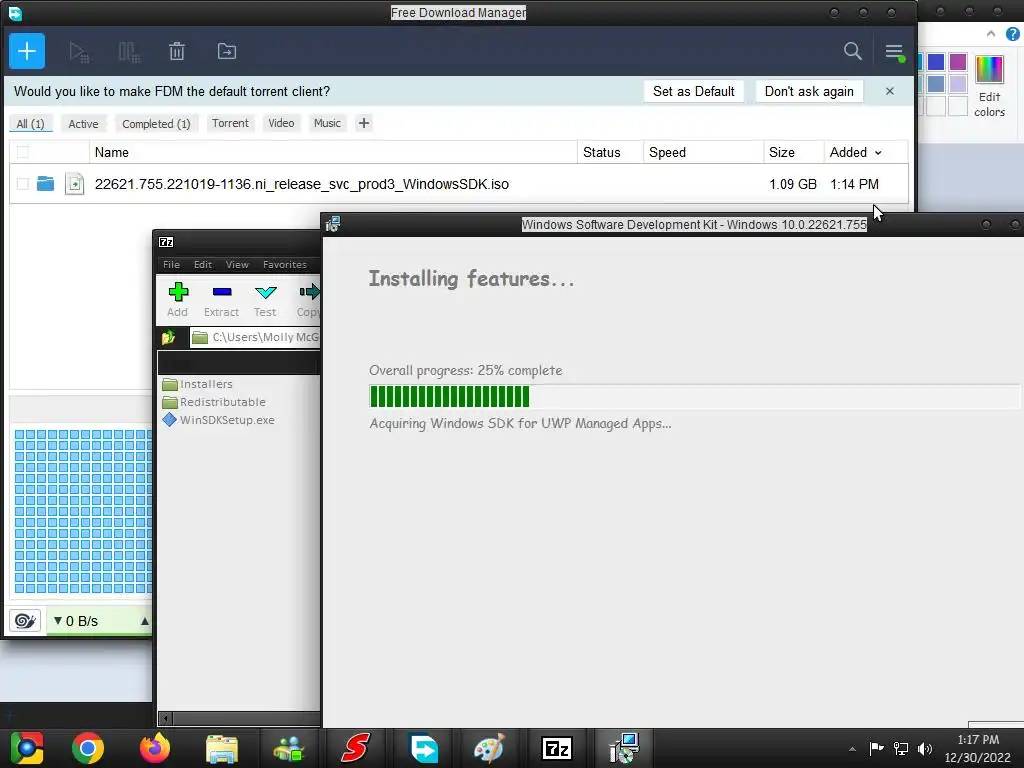
Task: Select the Video filter tab
Action: (x=281, y=123)
